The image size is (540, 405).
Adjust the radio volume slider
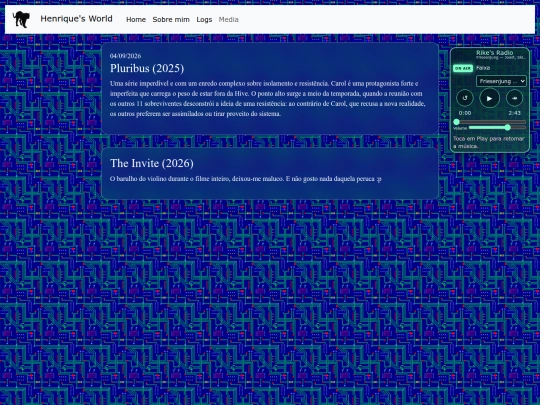tap(498, 128)
